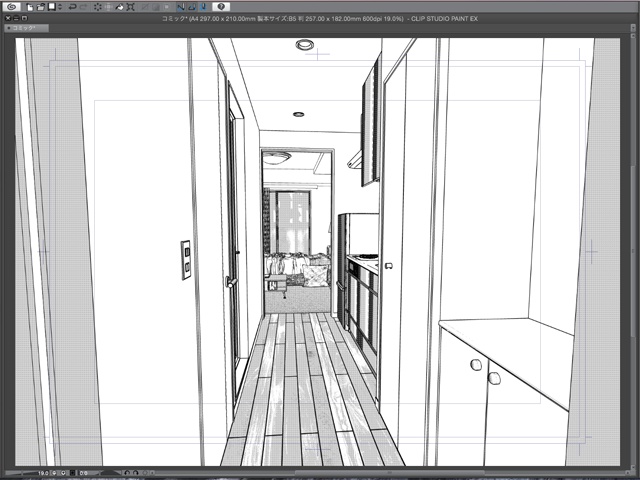Open CLIP STUDIO support help icon
The height and width of the screenshot is (480, 640).
(x=221, y=7)
